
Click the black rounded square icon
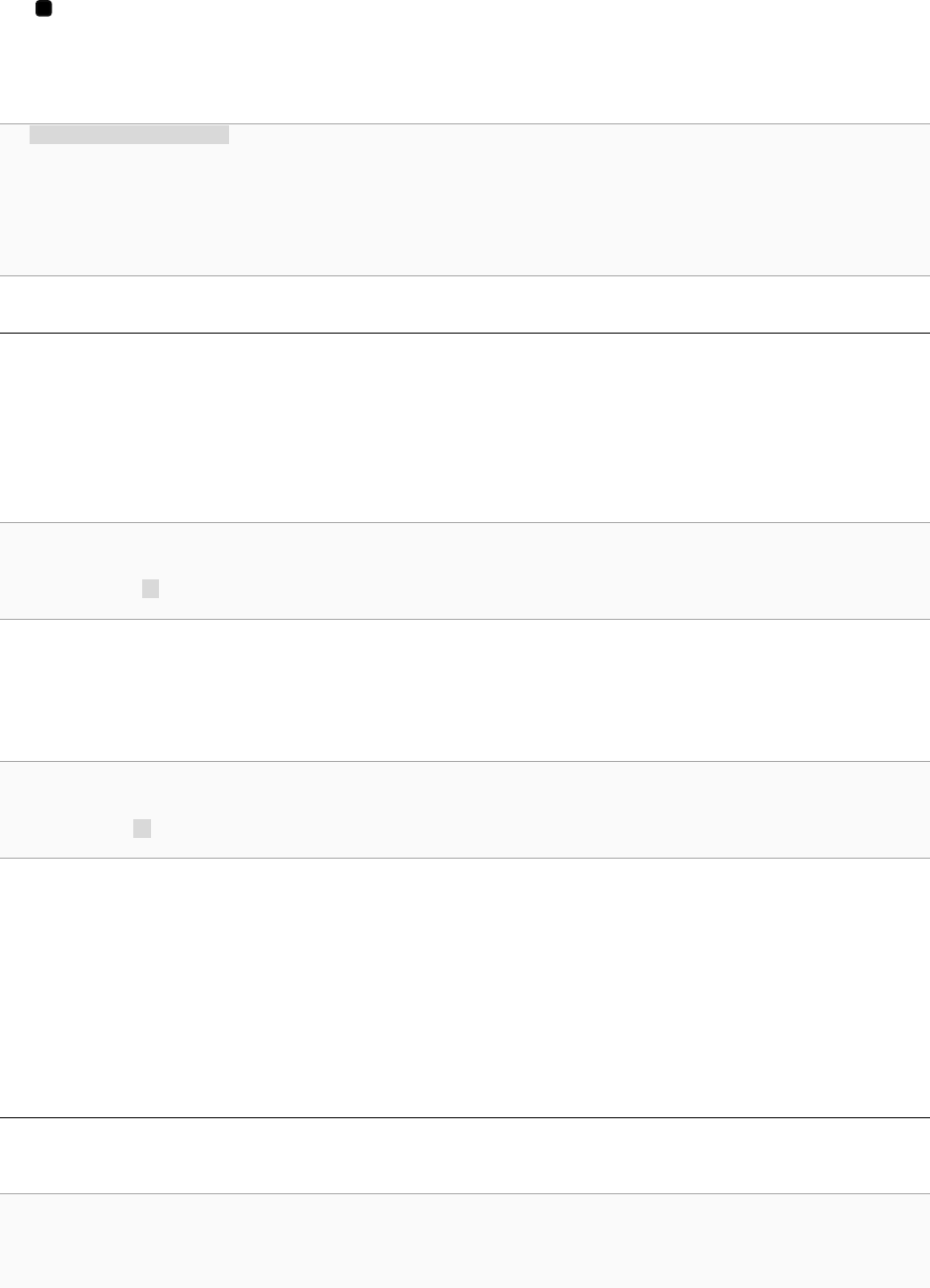coord(43,9)
